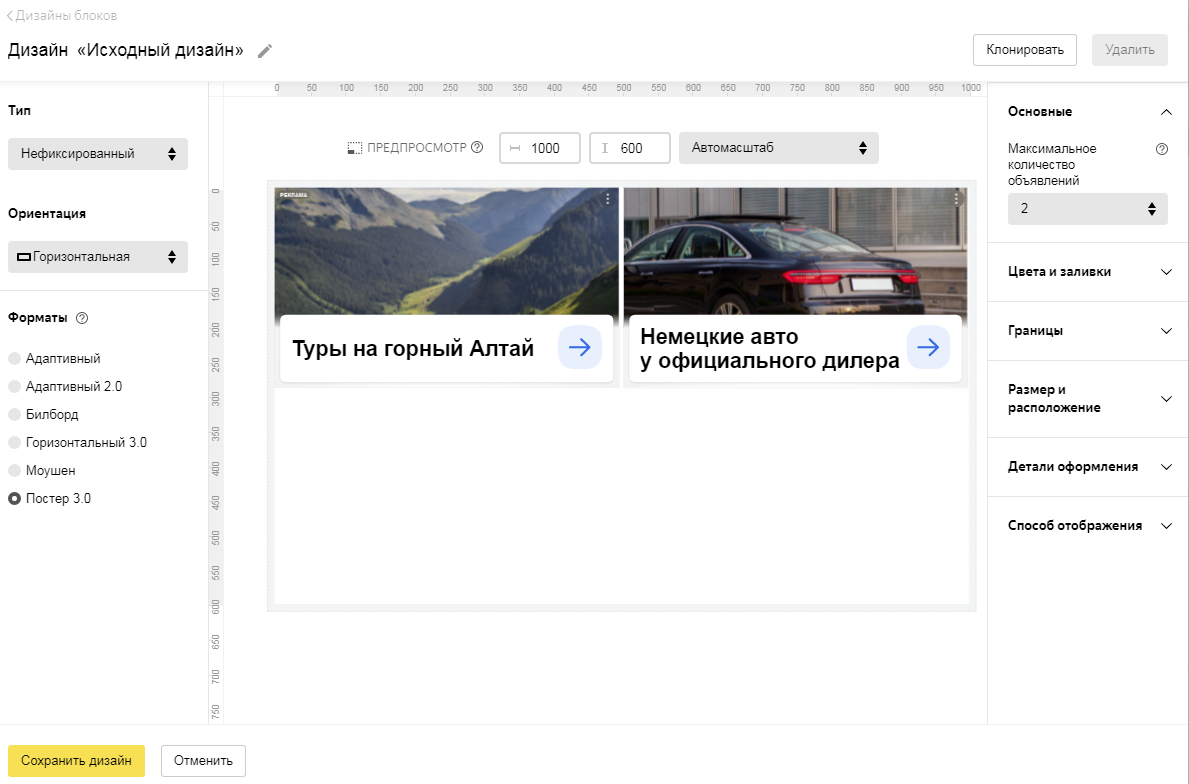Expand Способ отображения section
The width and height of the screenshot is (1189, 784).
[1088, 526]
